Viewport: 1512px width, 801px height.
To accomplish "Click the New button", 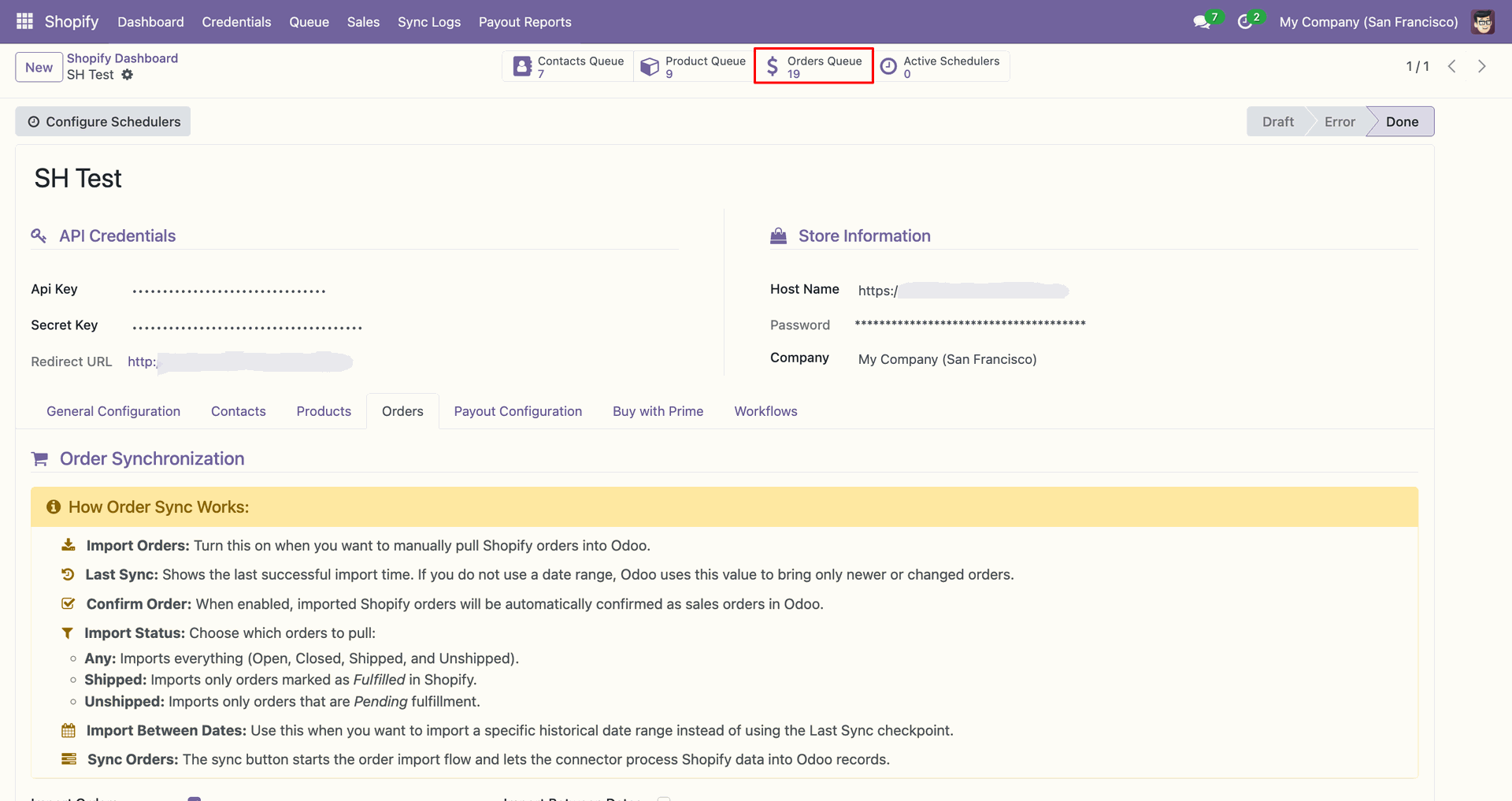I will pos(39,67).
